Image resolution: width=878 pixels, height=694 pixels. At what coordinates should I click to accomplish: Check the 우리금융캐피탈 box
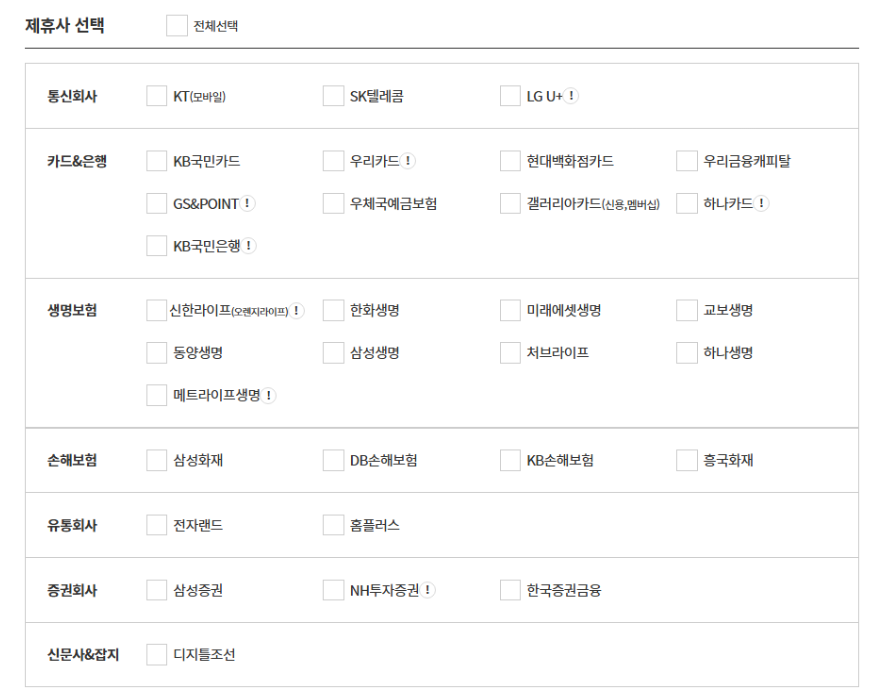click(686, 161)
